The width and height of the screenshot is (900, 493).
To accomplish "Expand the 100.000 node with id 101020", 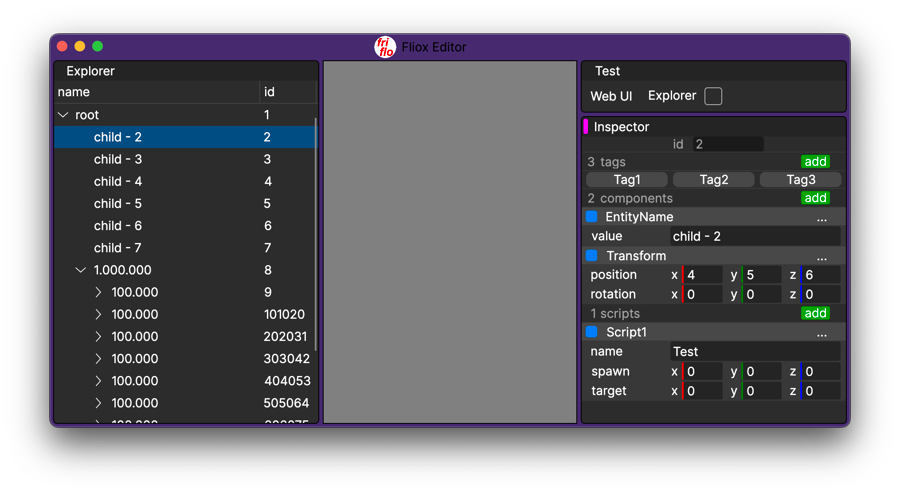I will [x=98, y=314].
